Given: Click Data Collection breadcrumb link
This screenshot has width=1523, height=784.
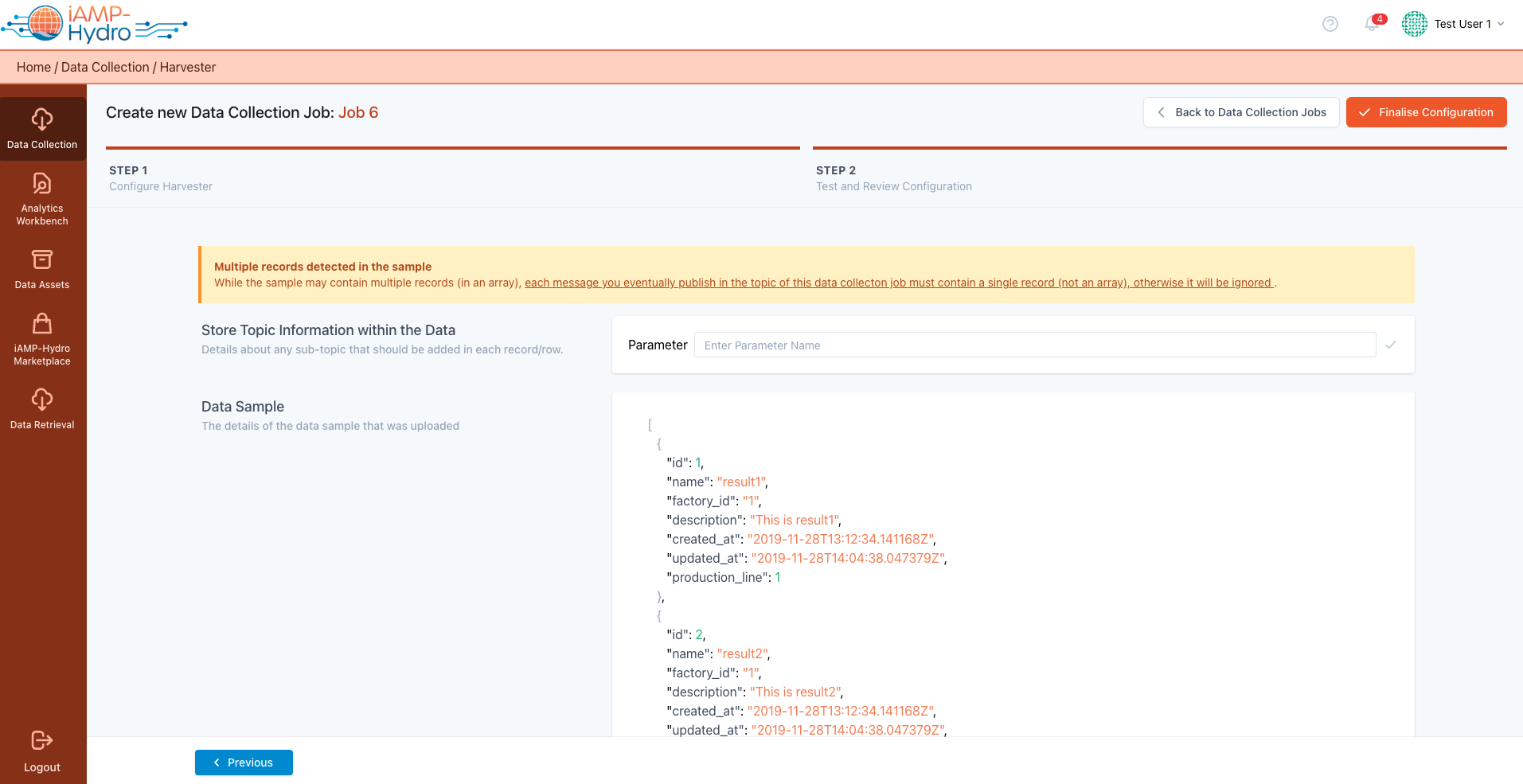Looking at the screenshot, I should pos(105,68).
